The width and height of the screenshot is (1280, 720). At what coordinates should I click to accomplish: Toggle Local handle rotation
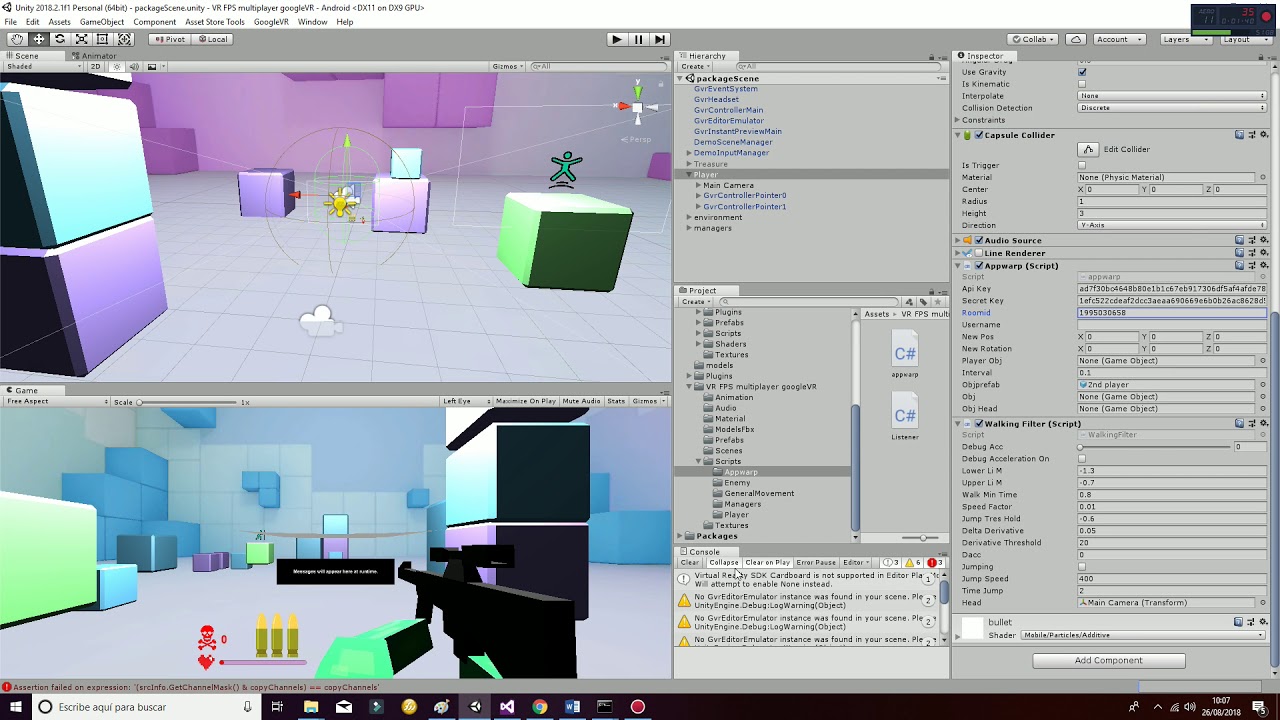point(213,39)
